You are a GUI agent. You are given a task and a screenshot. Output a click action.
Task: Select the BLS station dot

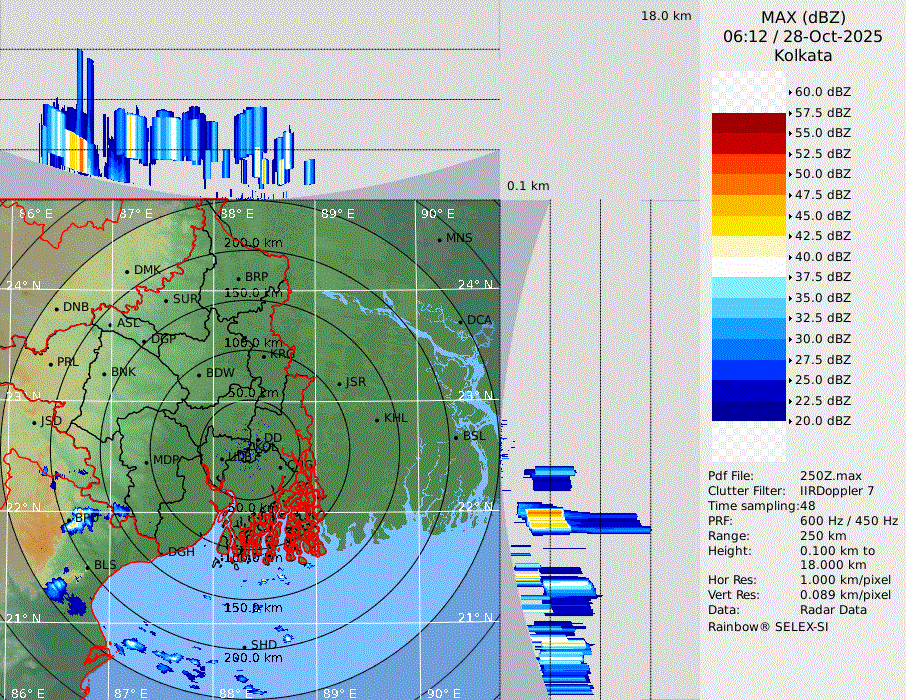(x=87, y=566)
